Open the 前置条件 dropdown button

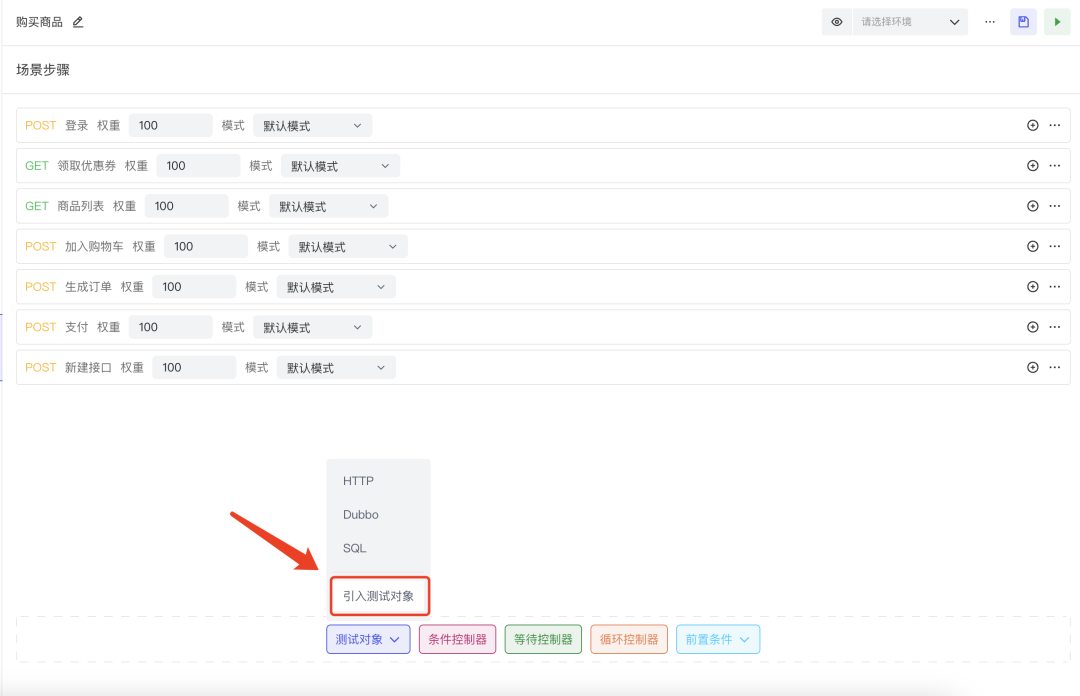tap(718, 639)
